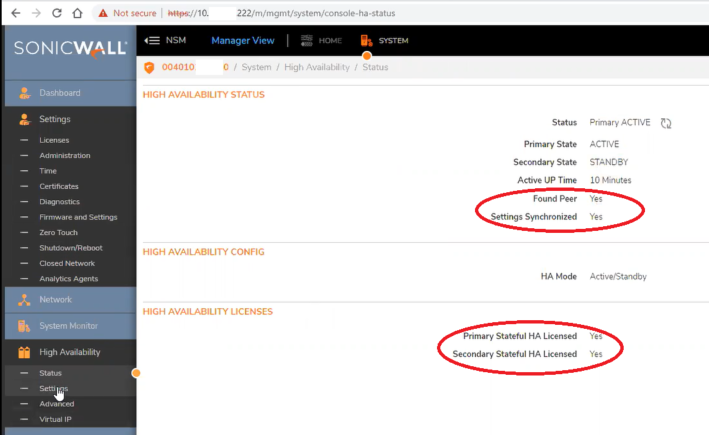Open Licenses under Settings
This screenshot has width=709, height=435.
tap(54, 140)
